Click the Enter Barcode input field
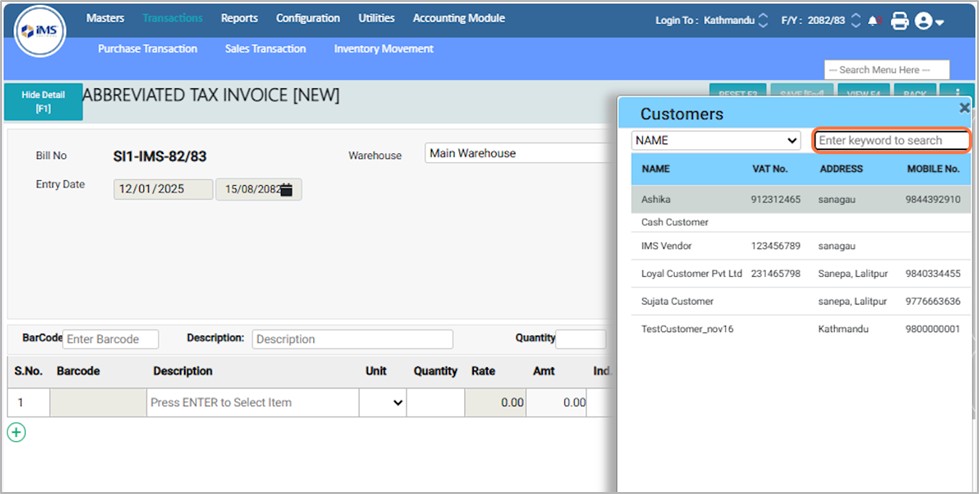This screenshot has width=979, height=494. click(110, 339)
